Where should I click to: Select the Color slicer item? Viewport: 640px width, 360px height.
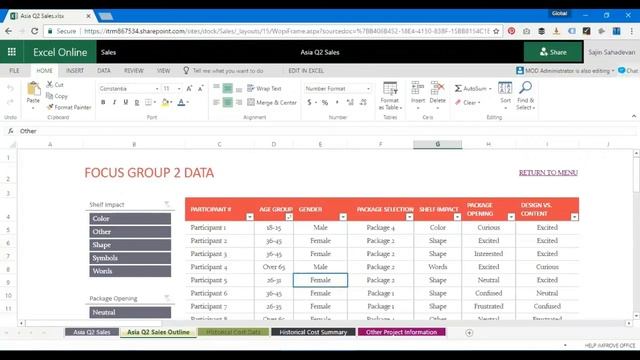pos(130,219)
